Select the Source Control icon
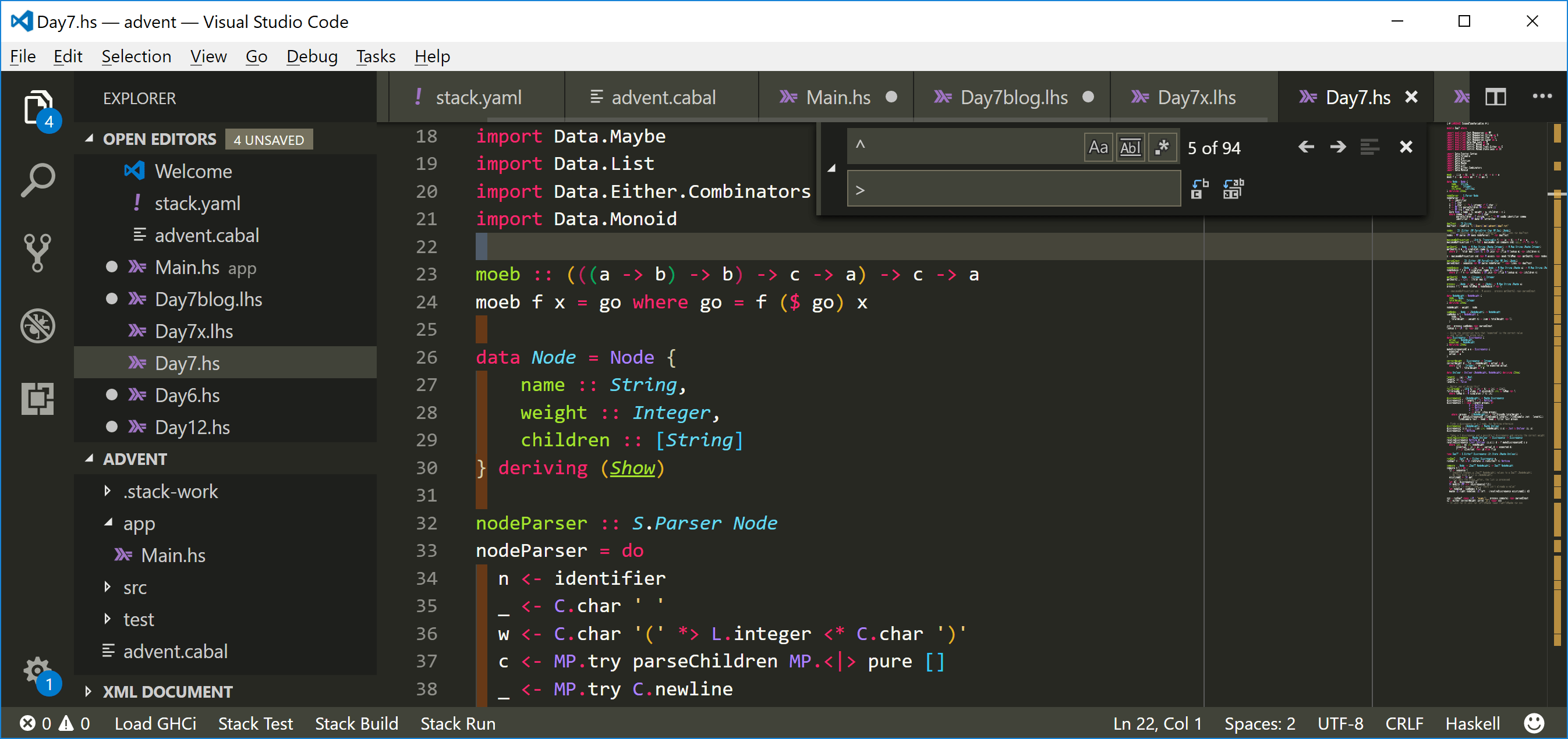The width and height of the screenshot is (1568, 739). 38,252
